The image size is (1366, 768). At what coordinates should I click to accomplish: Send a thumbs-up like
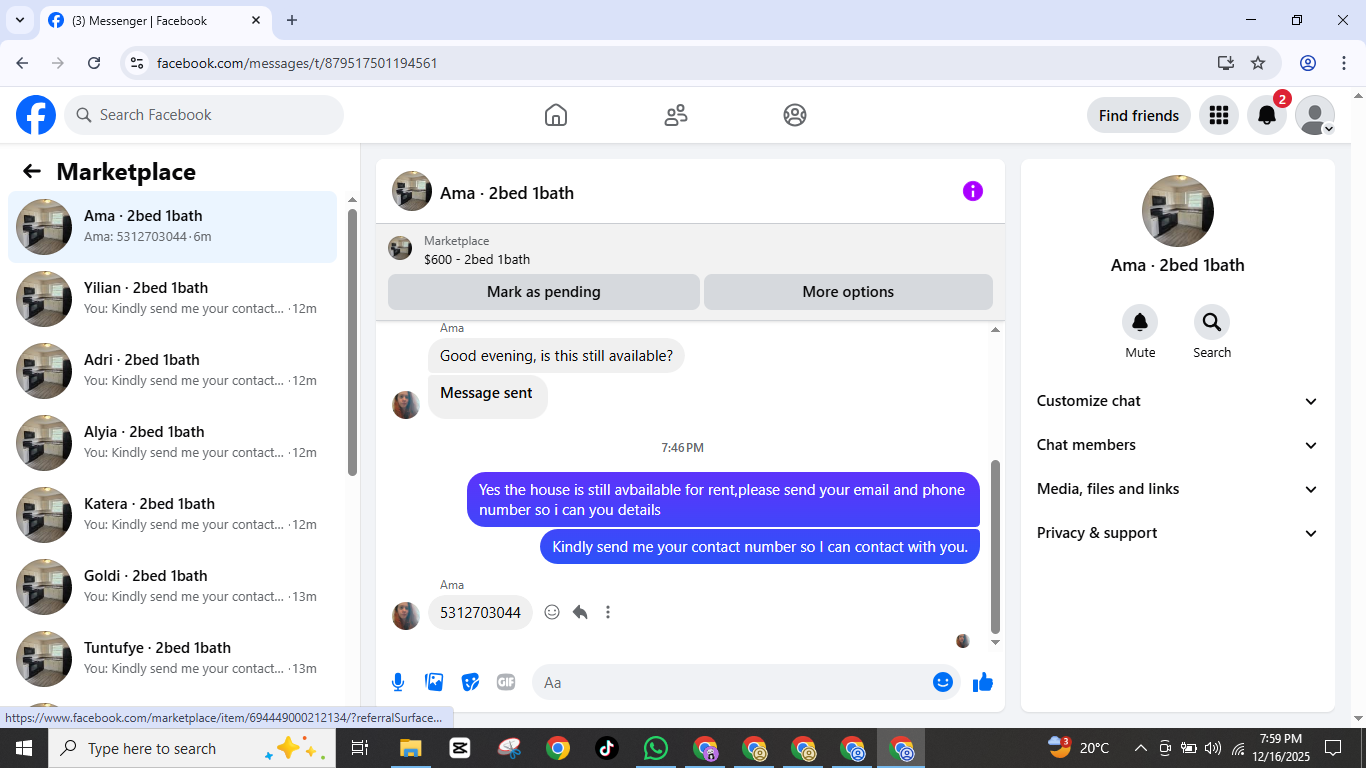(983, 682)
